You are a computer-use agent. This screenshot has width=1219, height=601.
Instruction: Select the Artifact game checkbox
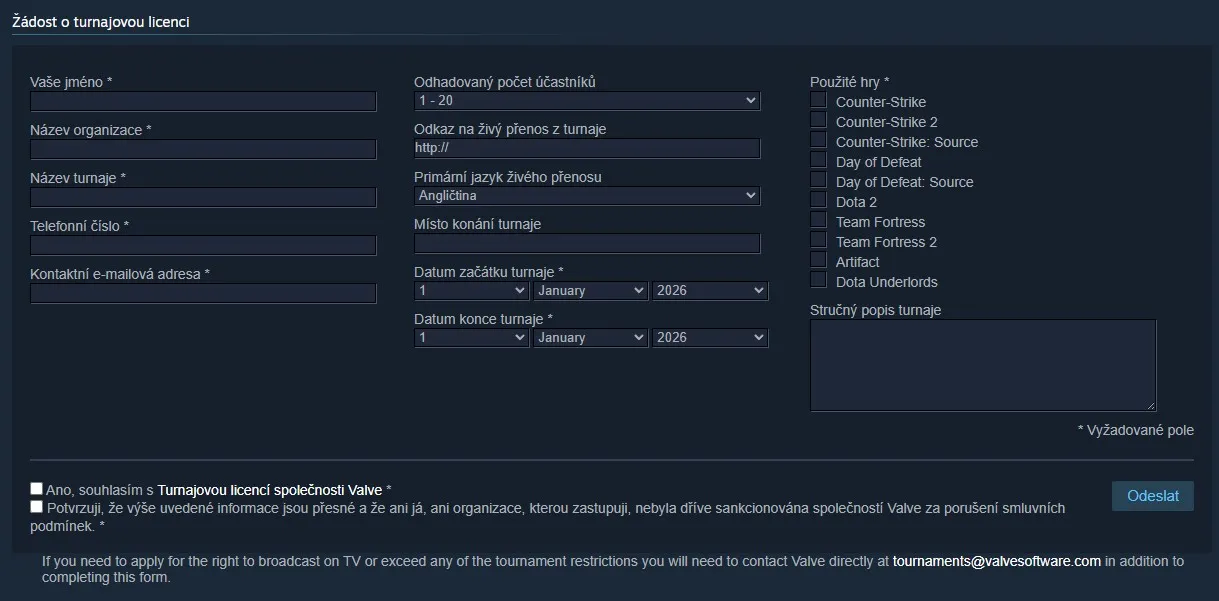tap(819, 261)
